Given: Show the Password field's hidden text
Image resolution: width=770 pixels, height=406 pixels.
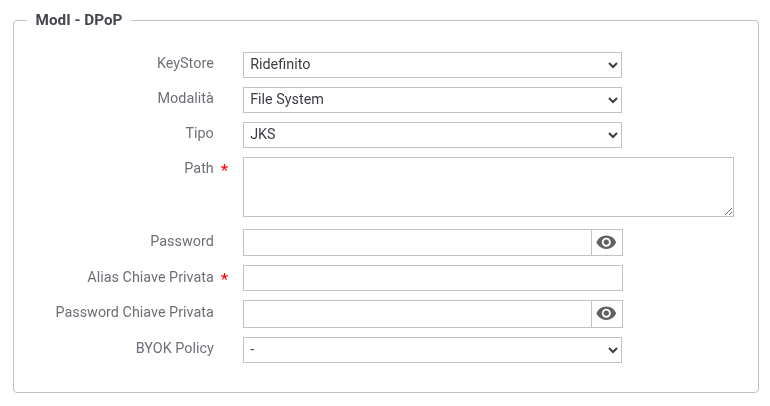Looking at the screenshot, I should [606, 242].
